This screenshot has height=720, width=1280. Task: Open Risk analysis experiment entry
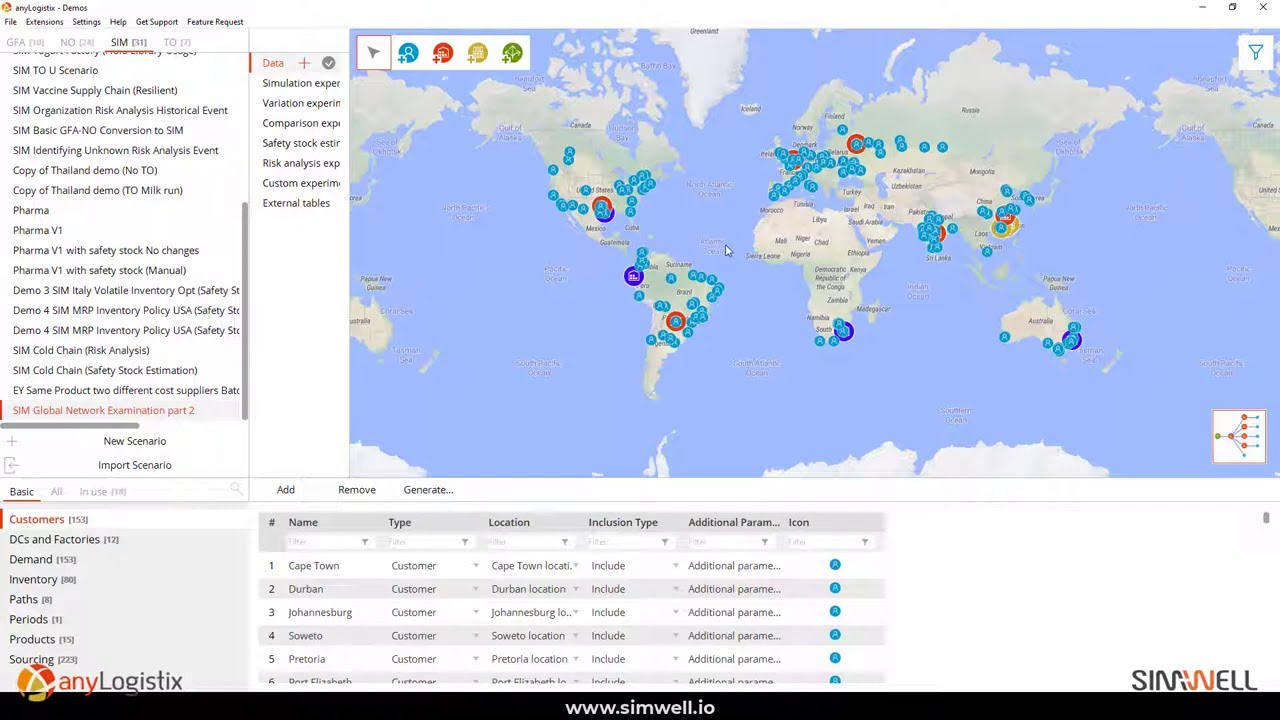(x=301, y=163)
